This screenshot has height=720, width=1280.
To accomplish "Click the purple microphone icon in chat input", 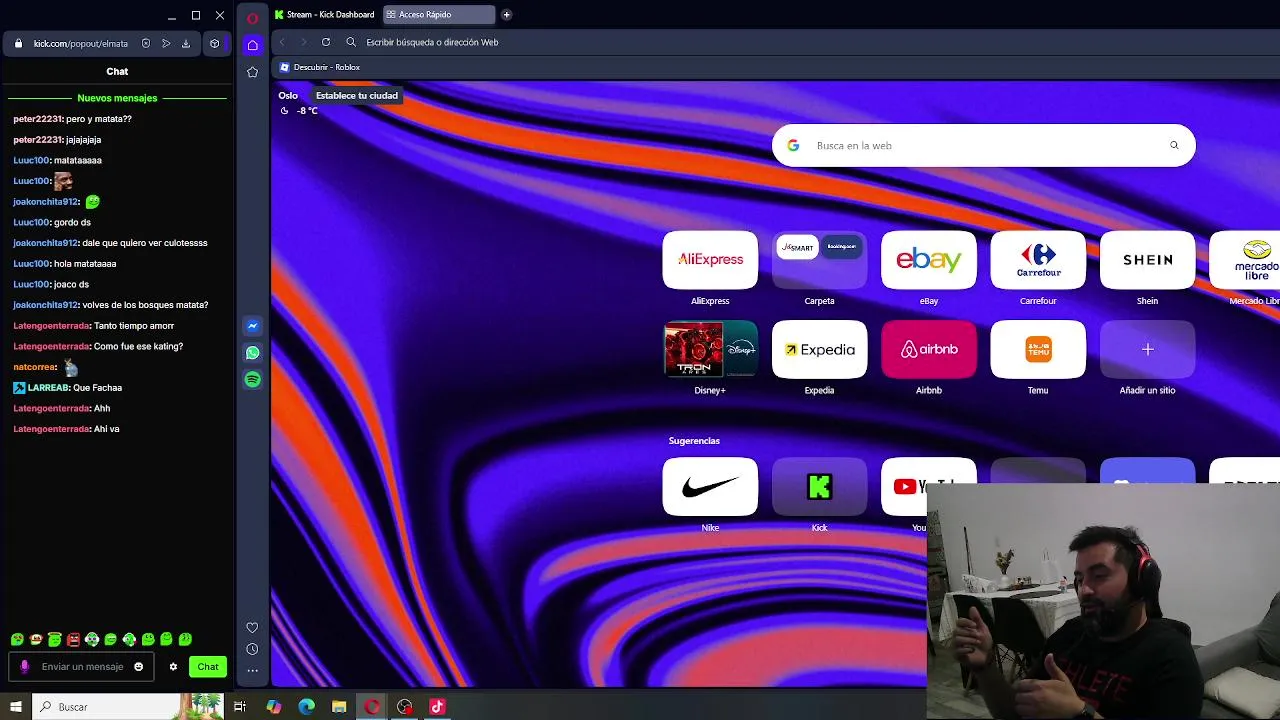I will coord(25,667).
